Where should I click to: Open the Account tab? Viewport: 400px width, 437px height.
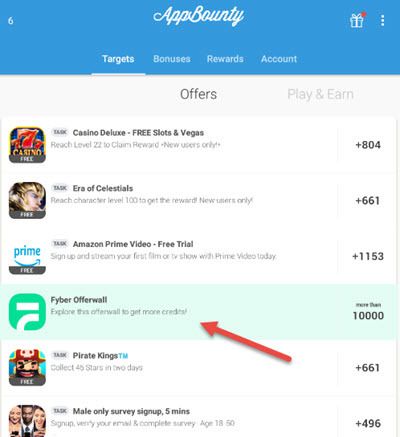[x=279, y=59]
